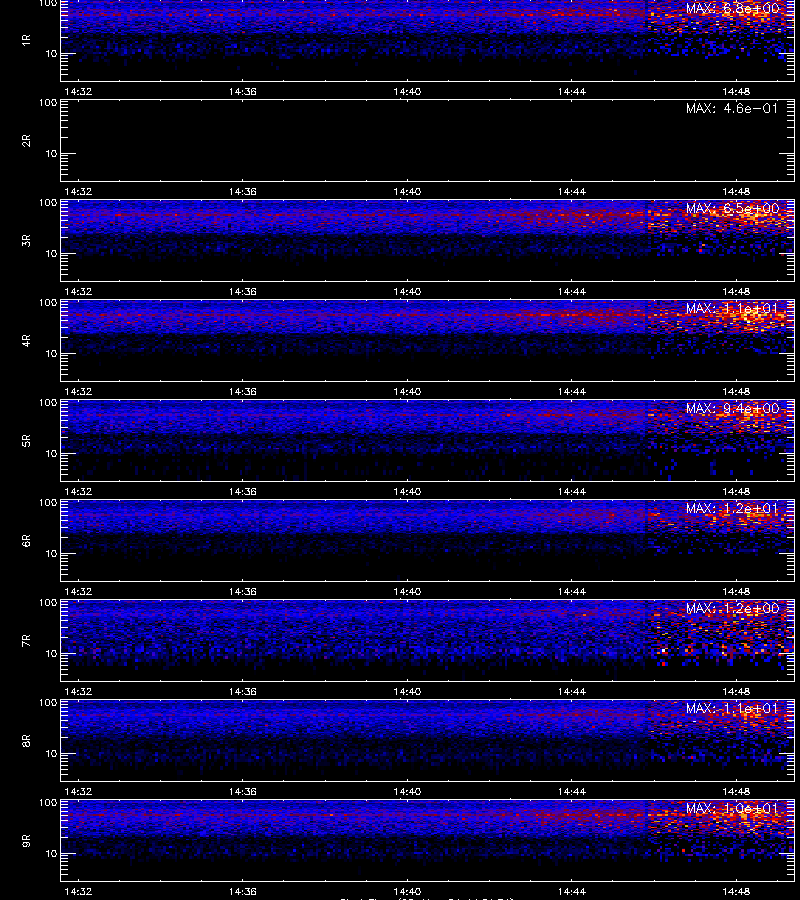Viewport: 800px width, 900px height.
Task: Click the 14:48 tick label under panel 4R
Action: [x=736, y=391]
